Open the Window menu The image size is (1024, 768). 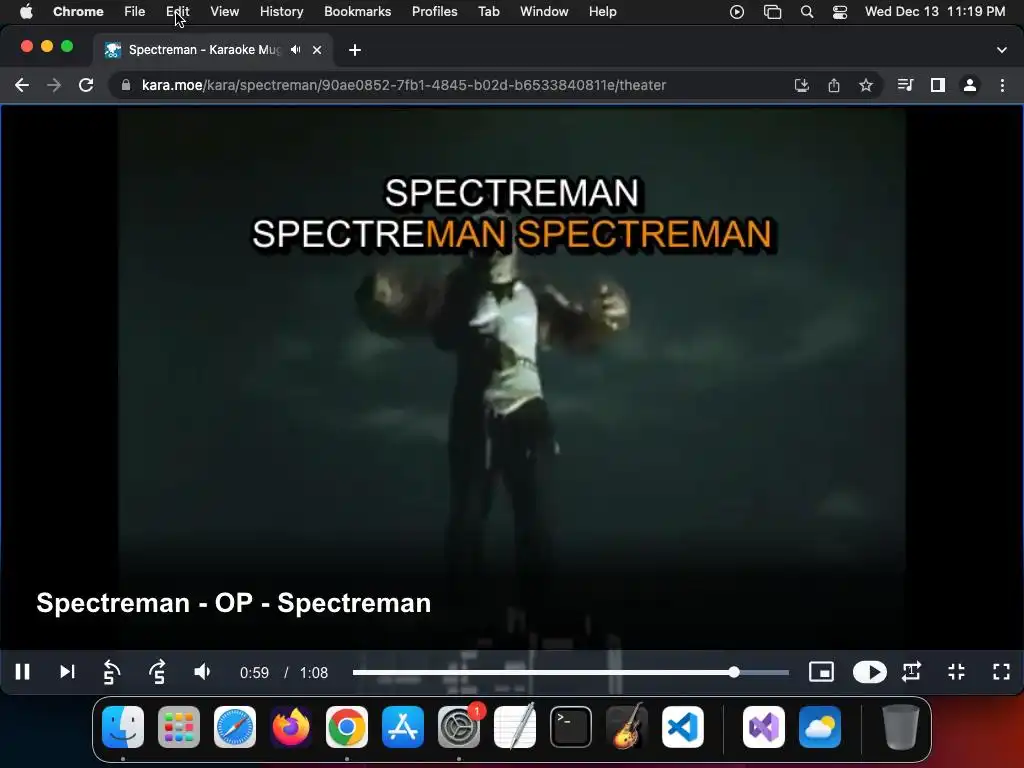(x=544, y=12)
